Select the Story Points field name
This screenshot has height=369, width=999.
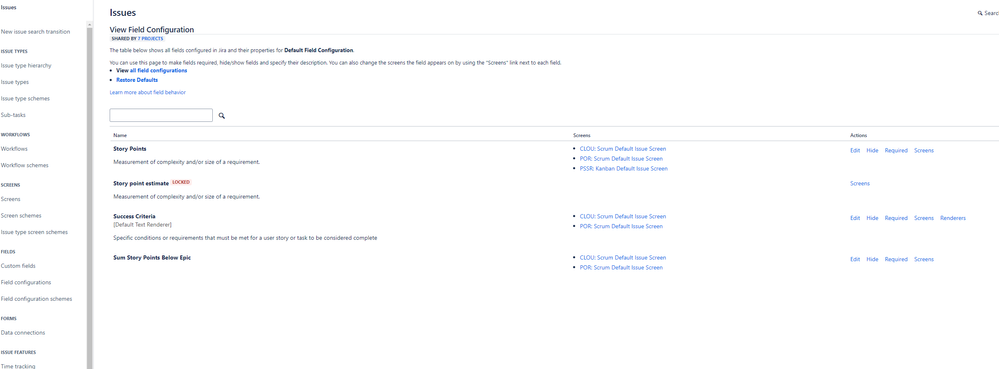[129, 149]
